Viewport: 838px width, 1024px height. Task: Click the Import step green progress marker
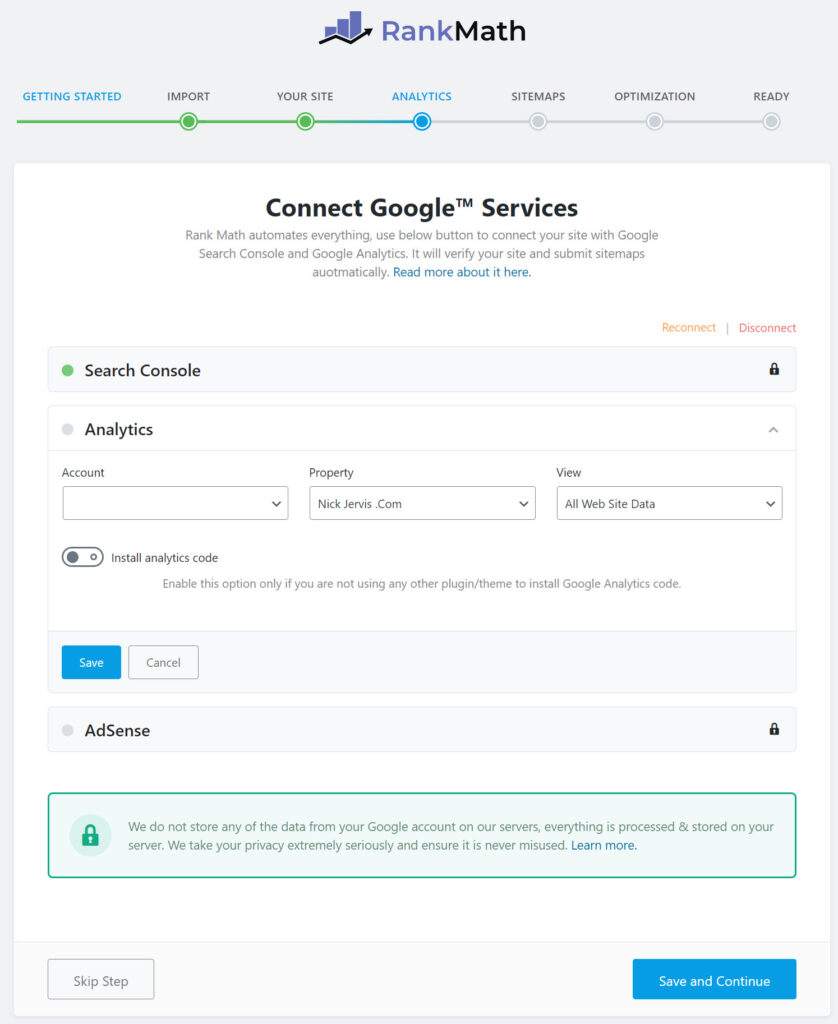189,121
